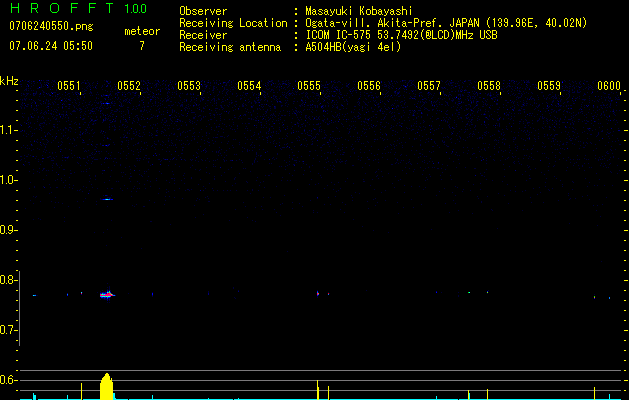This screenshot has height=400, width=629.
Task: Click the large red meteor echo near 0552
Action: click(x=107, y=295)
